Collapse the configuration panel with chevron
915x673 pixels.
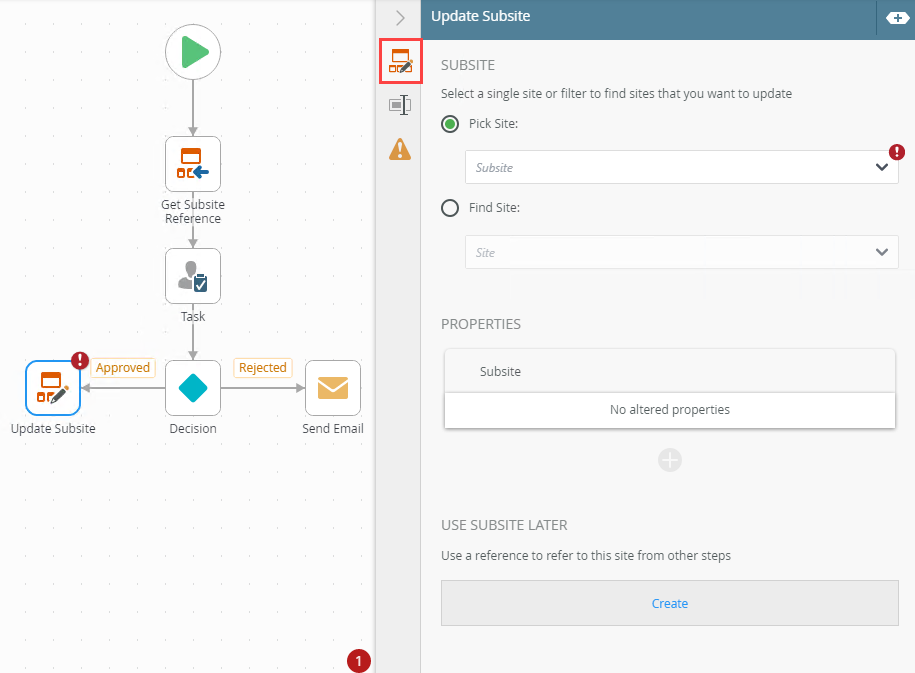(400, 17)
